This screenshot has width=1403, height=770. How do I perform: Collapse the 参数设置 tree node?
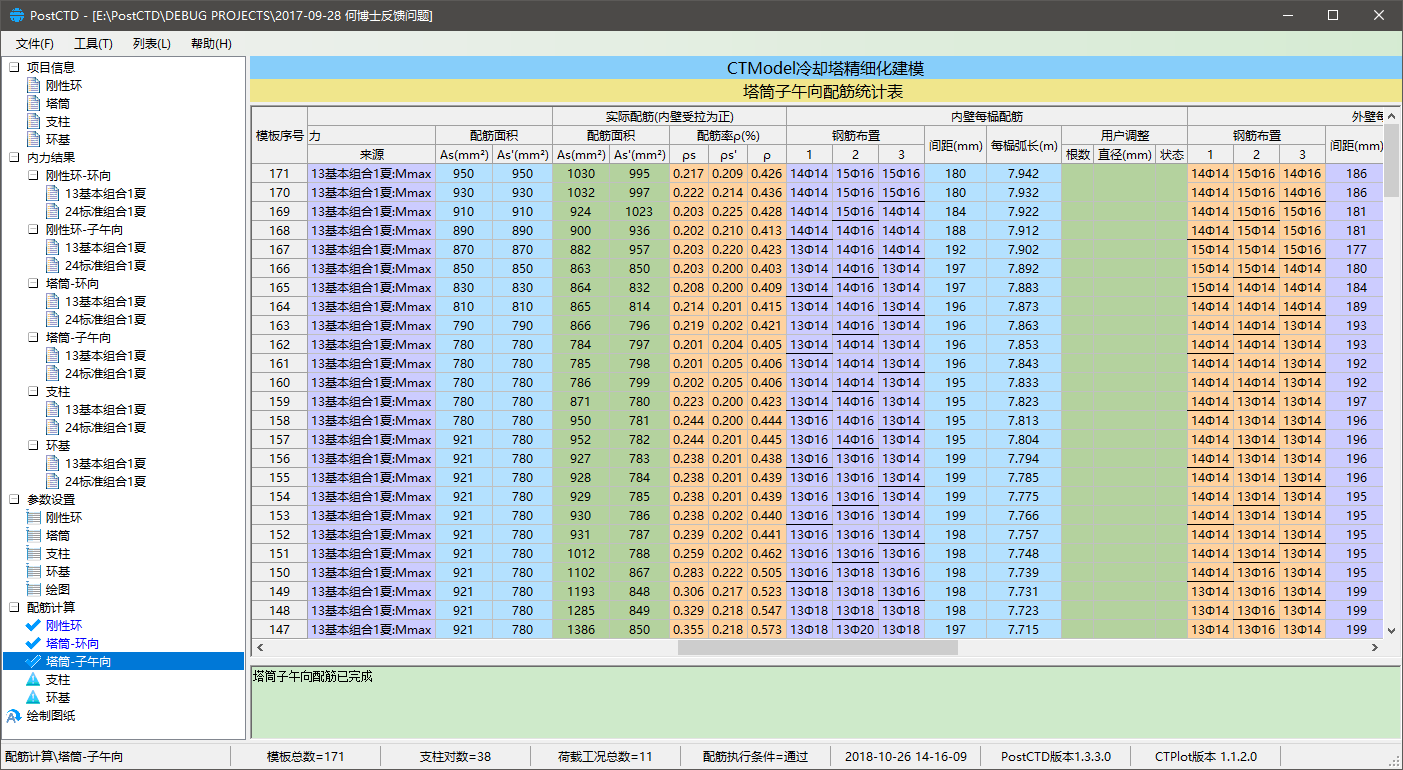tap(15, 500)
